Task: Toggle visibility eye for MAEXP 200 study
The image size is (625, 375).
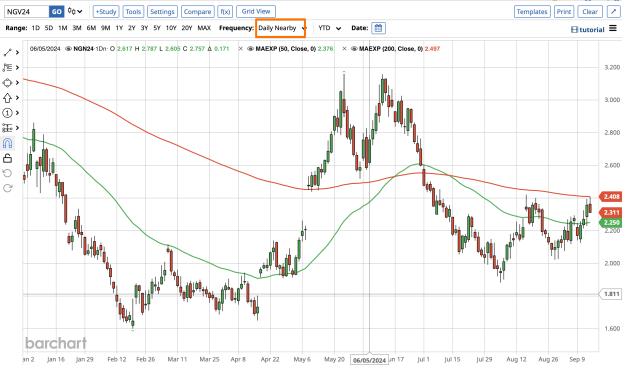Action: (354, 49)
